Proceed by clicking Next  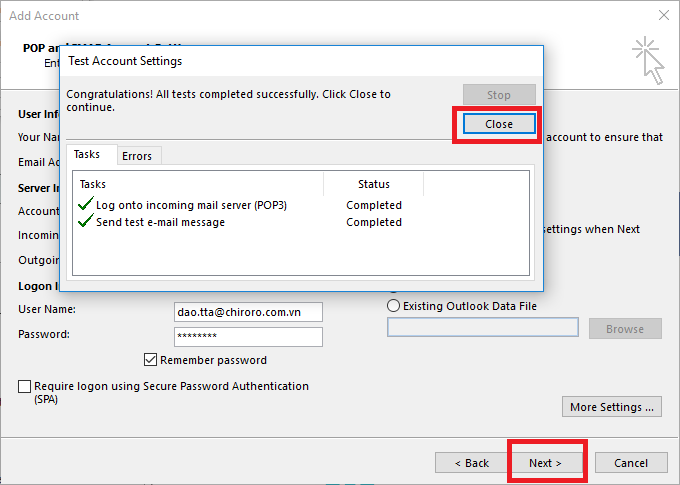click(x=545, y=463)
